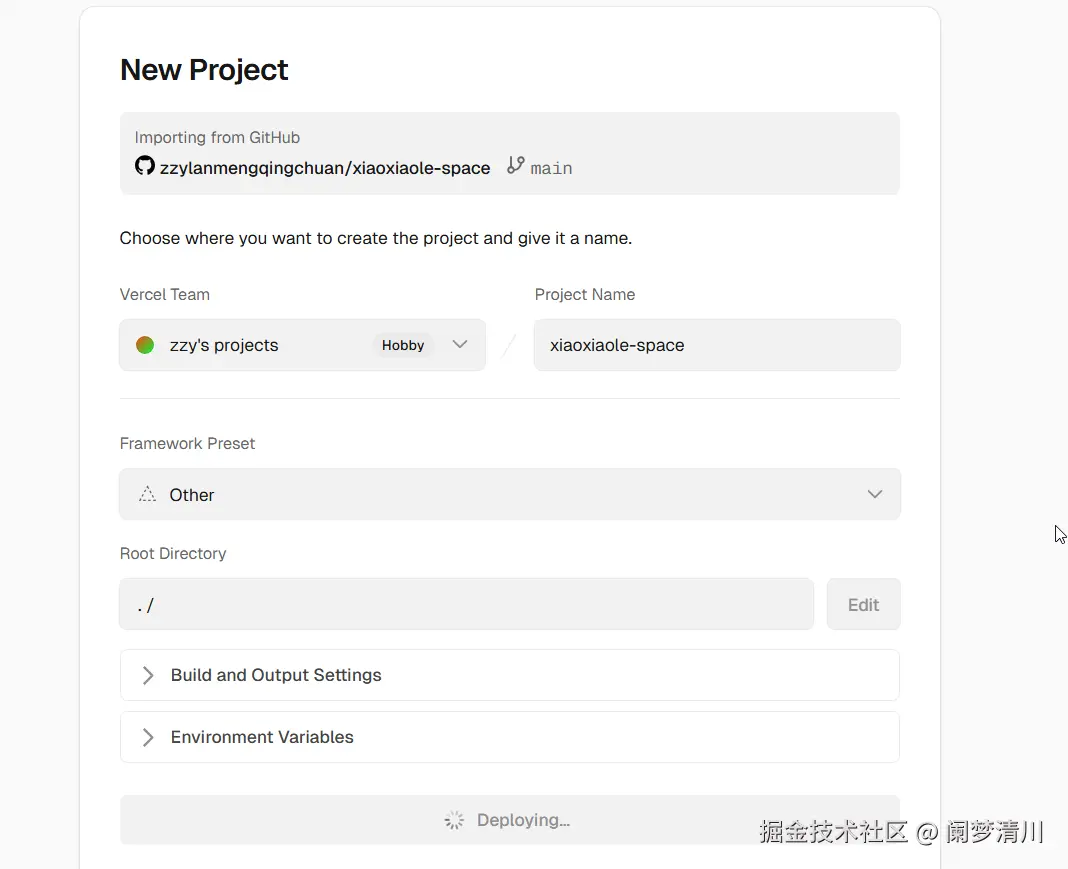Click the git branch icon beside main
The width and height of the screenshot is (1068, 869).
[516, 166]
